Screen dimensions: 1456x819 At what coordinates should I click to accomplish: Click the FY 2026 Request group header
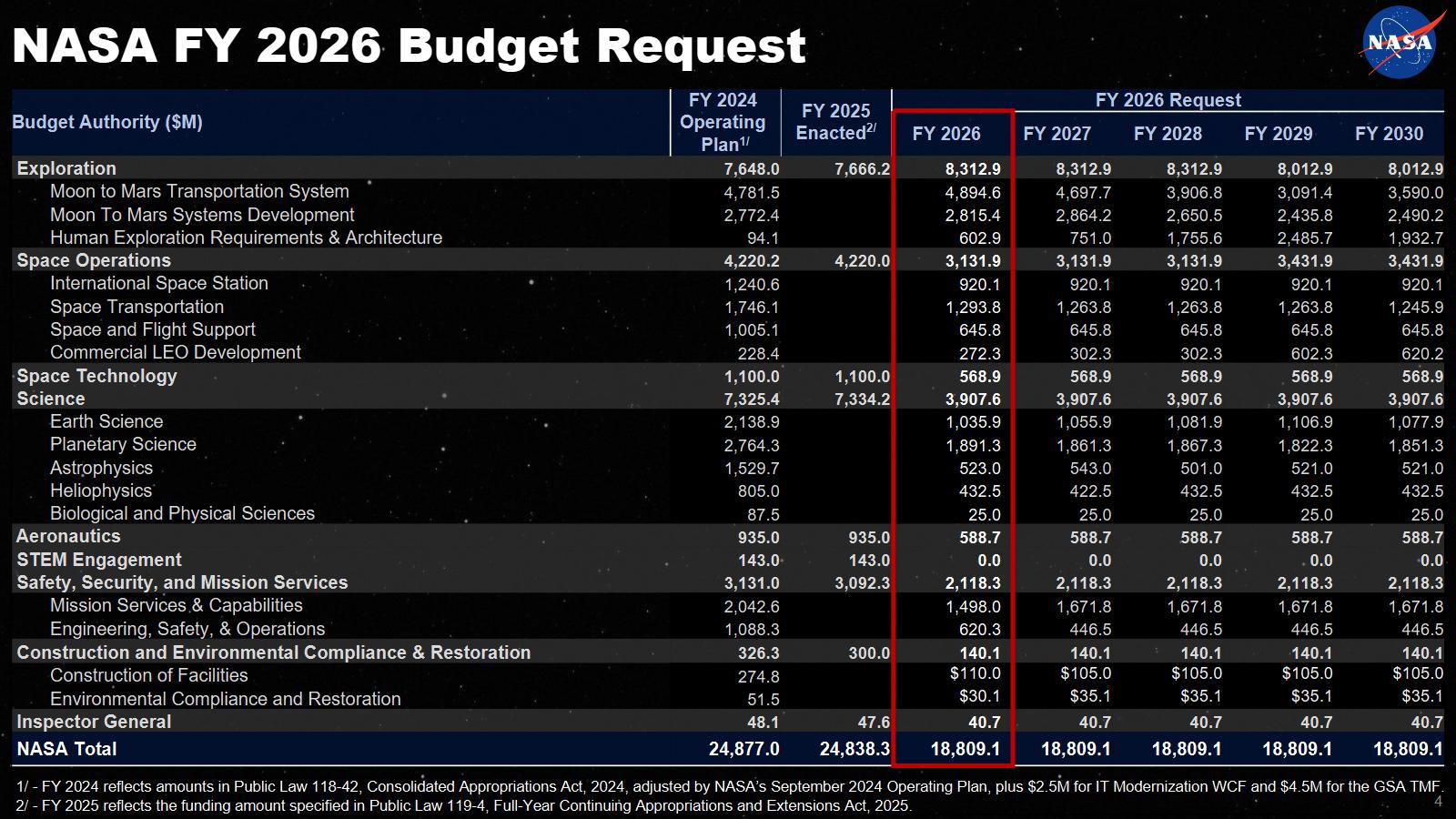[x=1168, y=100]
